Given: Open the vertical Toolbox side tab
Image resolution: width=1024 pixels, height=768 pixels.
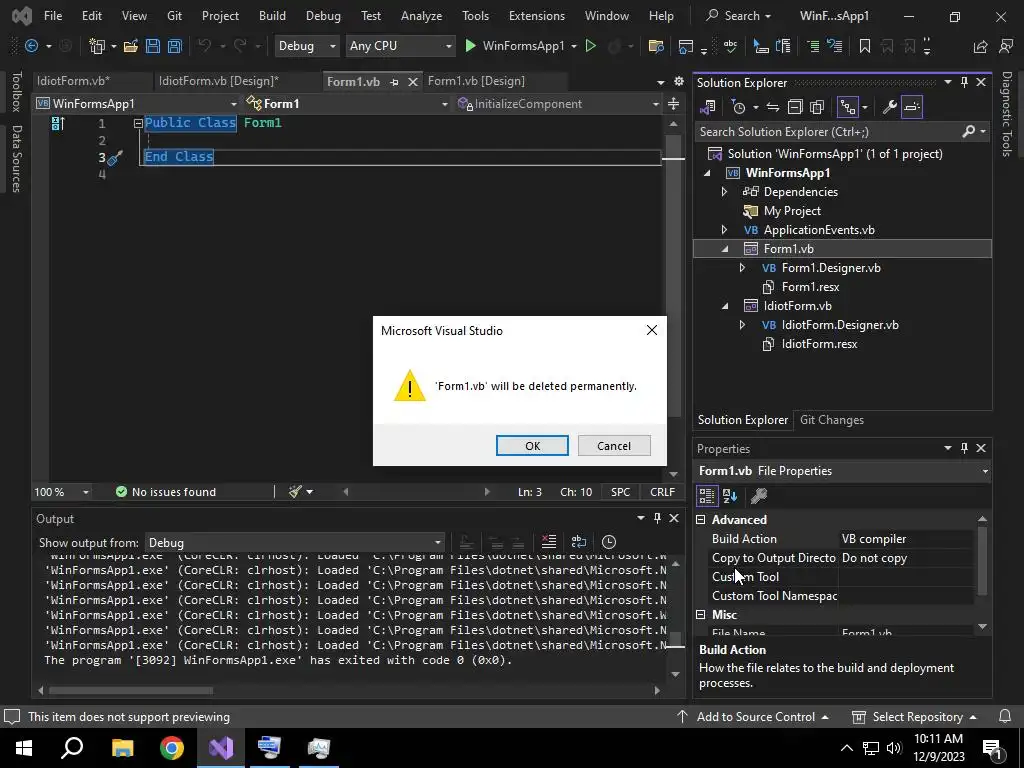Looking at the screenshot, I should click(17, 91).
